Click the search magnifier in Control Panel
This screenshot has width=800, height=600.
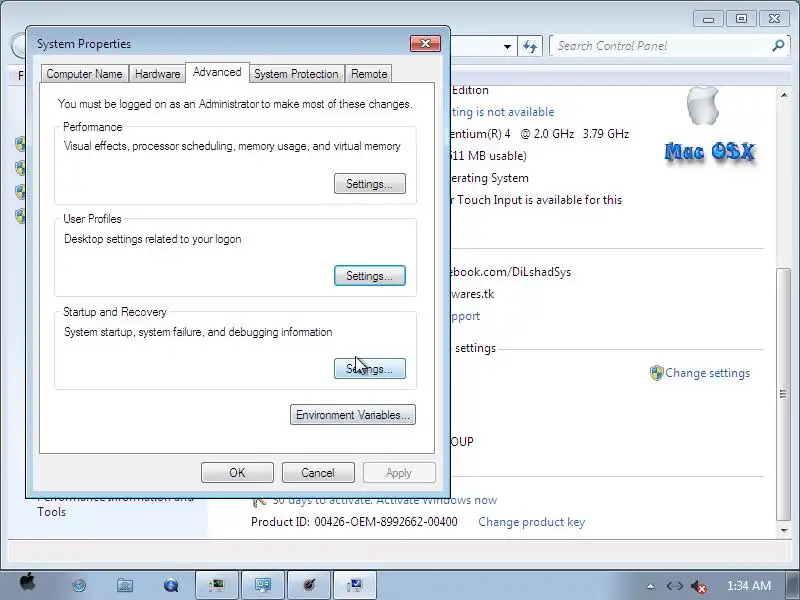point(778,46)
